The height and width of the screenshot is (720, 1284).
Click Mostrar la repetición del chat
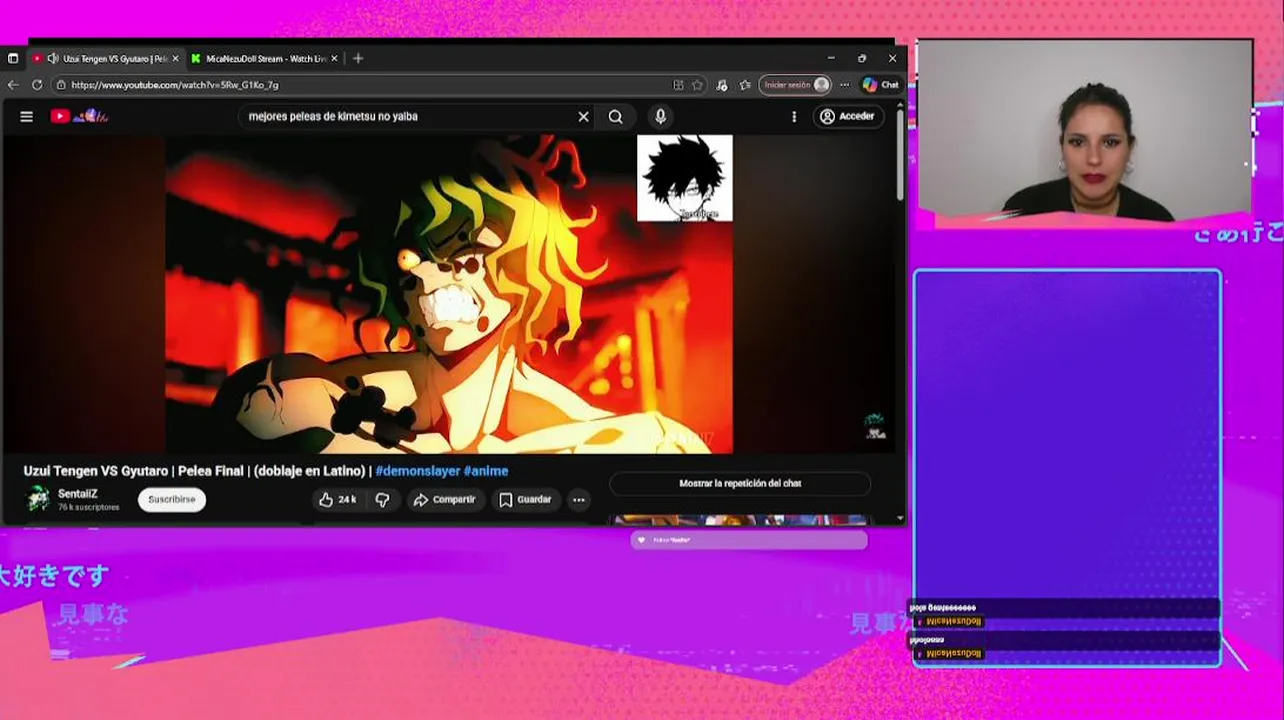(740, 484)
